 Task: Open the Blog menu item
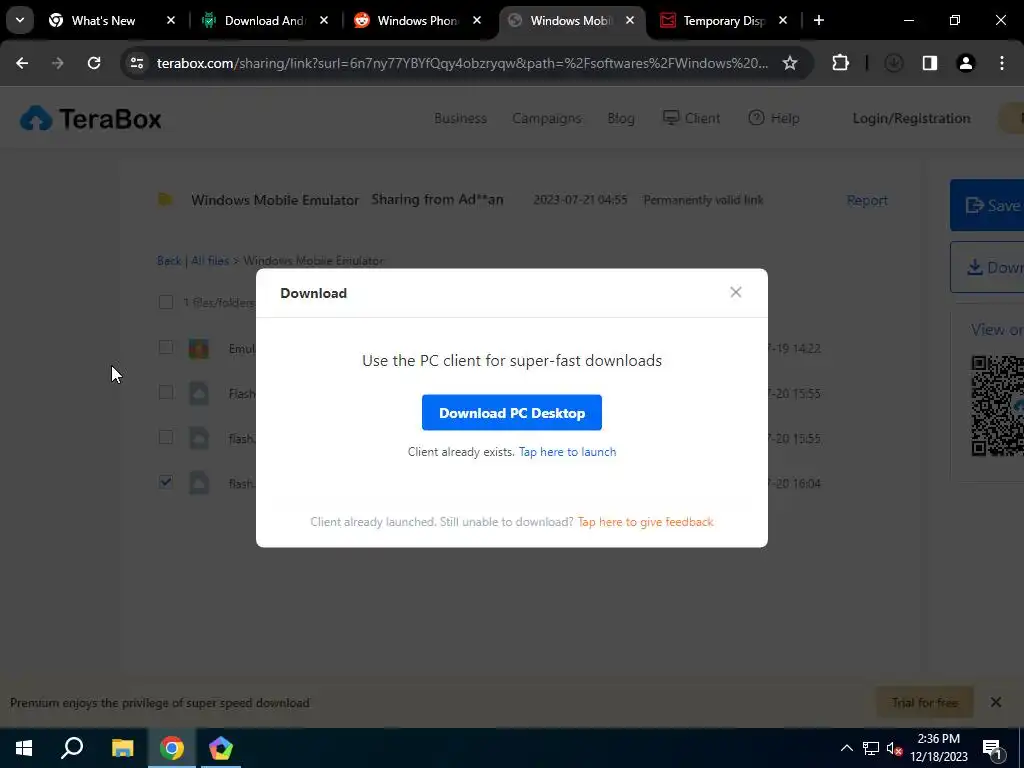[x=620, y=118]
